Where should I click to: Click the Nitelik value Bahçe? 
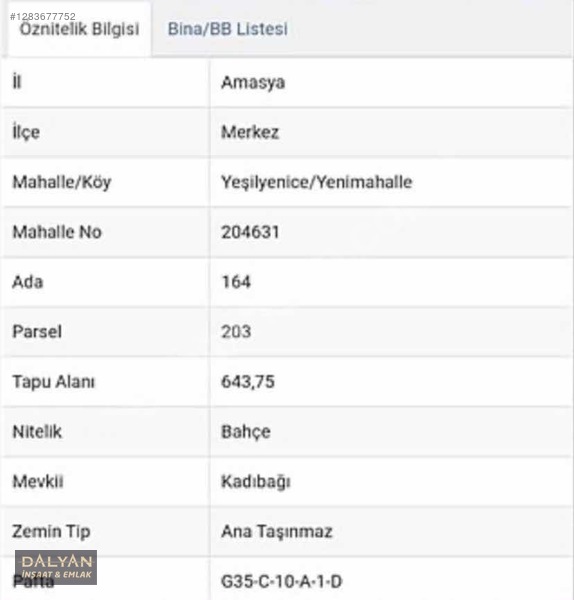pyautogui.click(x=246, y=432)
